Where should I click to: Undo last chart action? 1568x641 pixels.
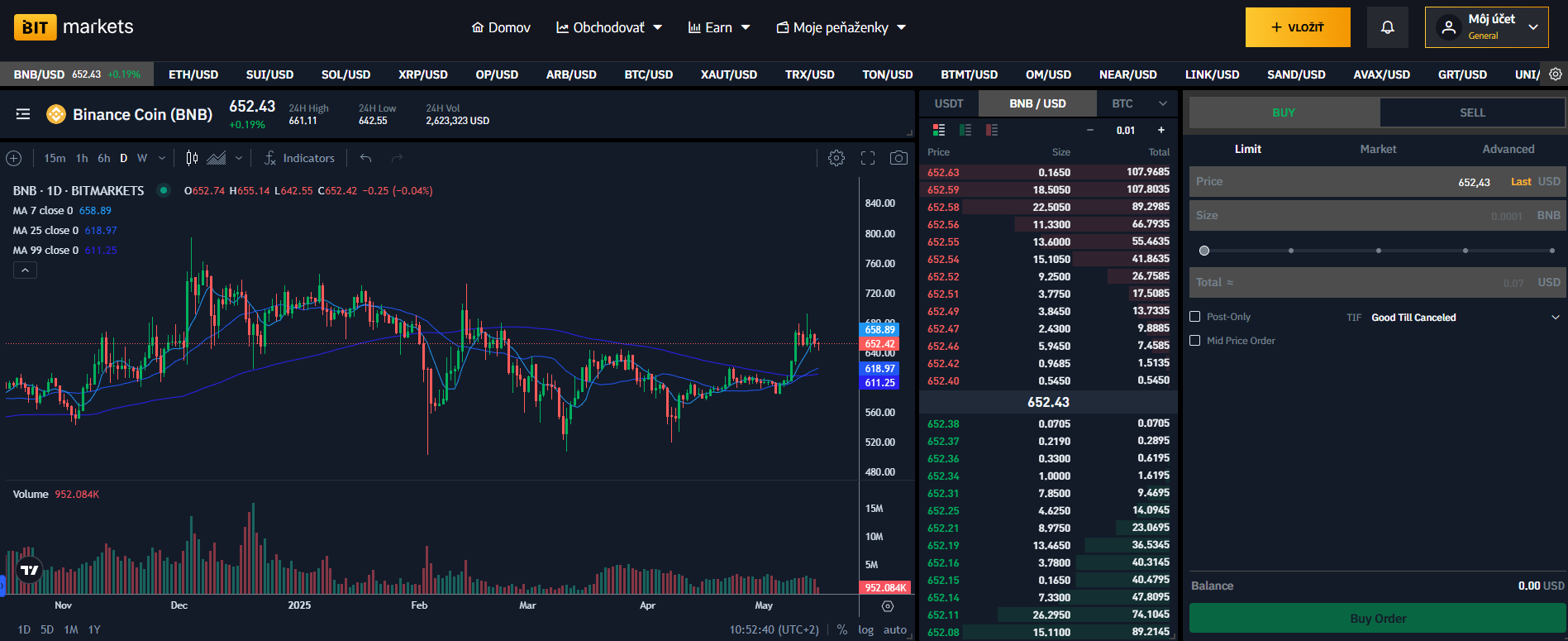coord(365,158)
